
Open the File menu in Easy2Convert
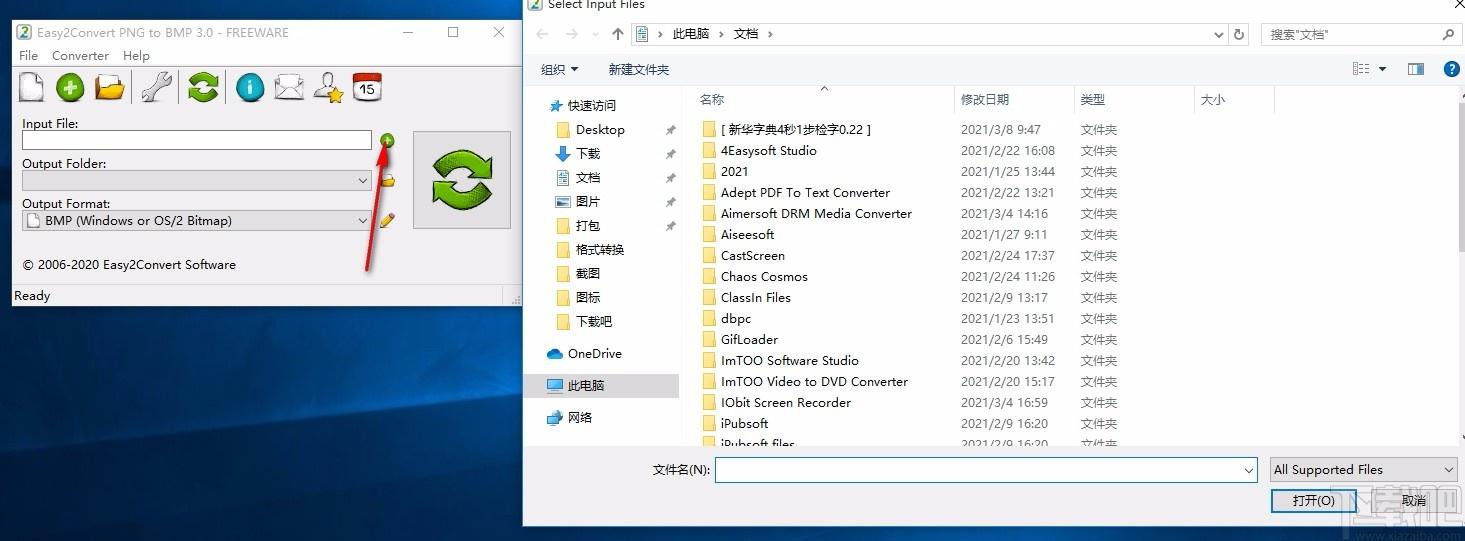coord(29,56)
